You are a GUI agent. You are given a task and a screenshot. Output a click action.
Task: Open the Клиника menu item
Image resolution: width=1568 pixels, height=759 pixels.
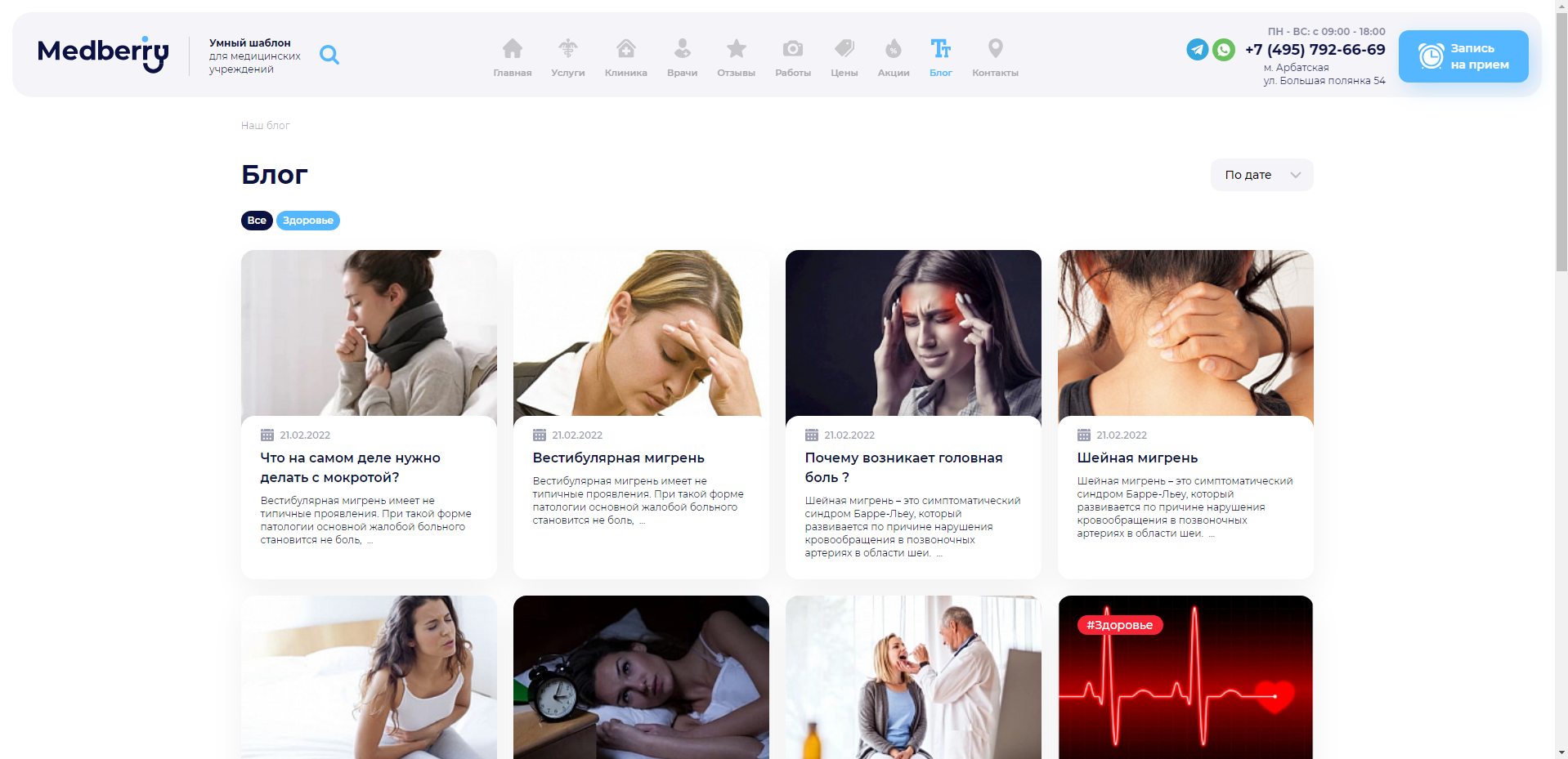click(626, 58)
